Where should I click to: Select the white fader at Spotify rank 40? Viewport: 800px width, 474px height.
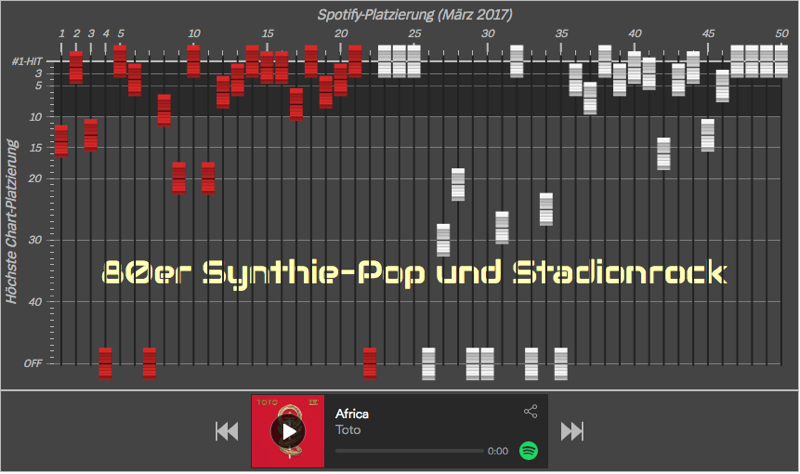(x=635, y=67)
